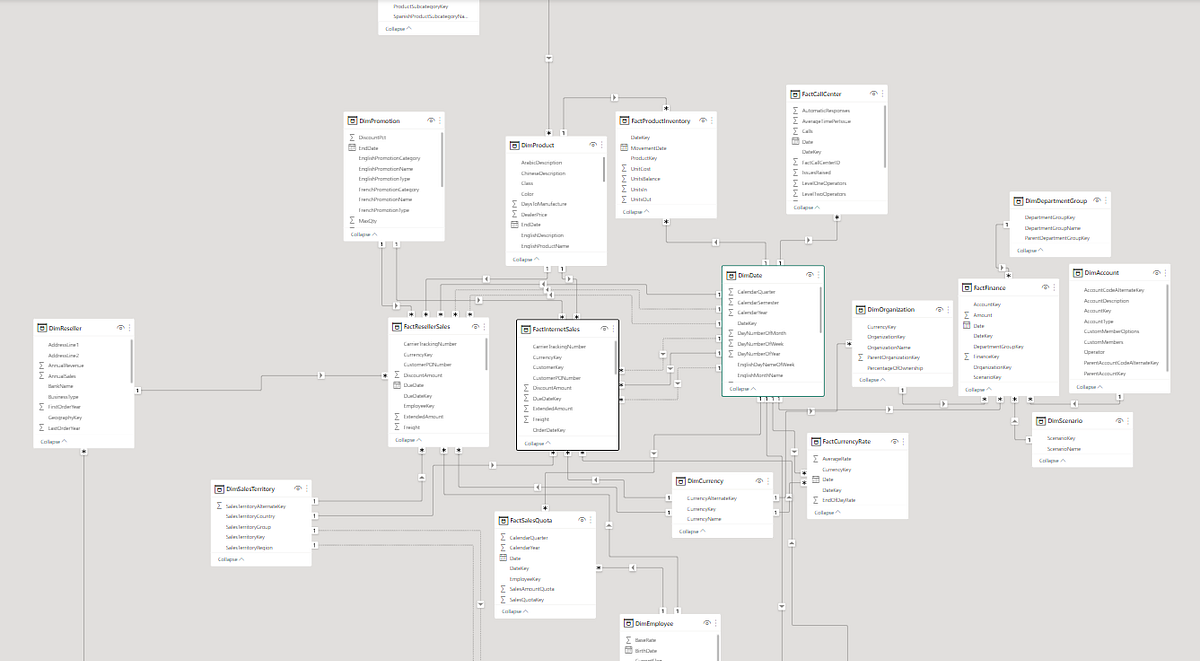Click the Collapse link on FactCurrencyRate

point(823,512)
